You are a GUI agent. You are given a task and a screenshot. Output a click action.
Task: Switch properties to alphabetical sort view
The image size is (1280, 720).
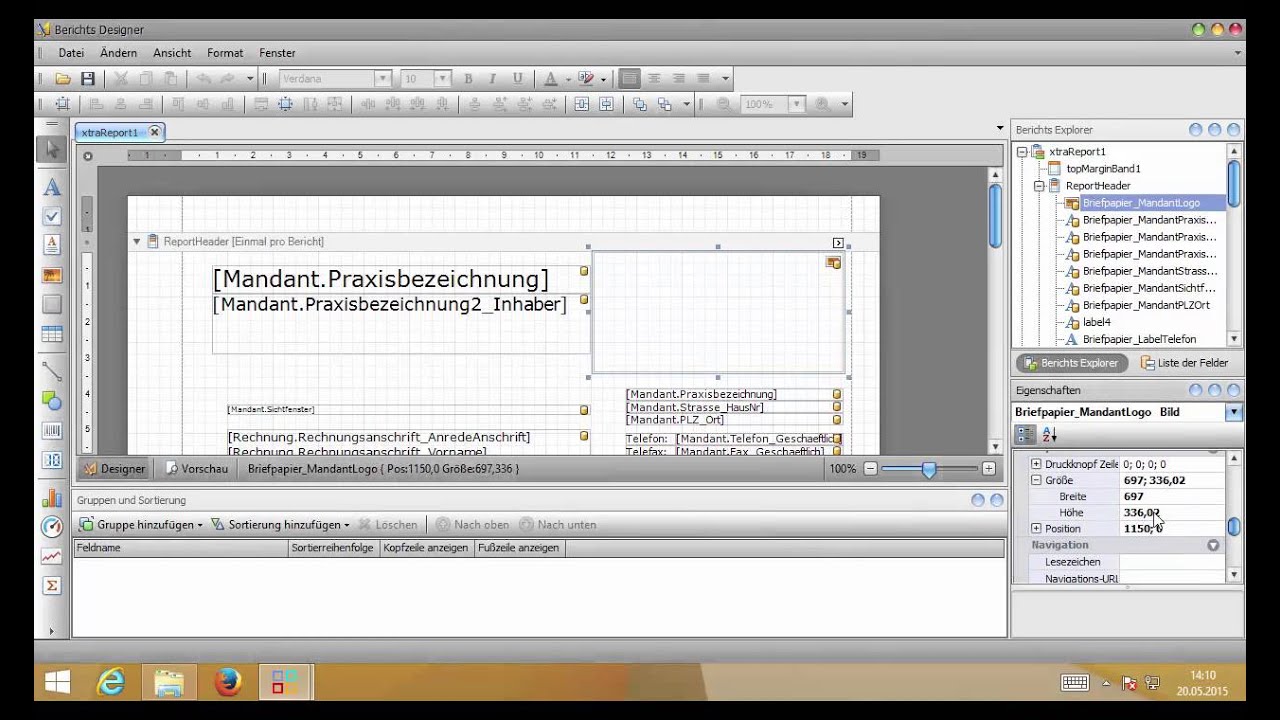[1050, 435]
